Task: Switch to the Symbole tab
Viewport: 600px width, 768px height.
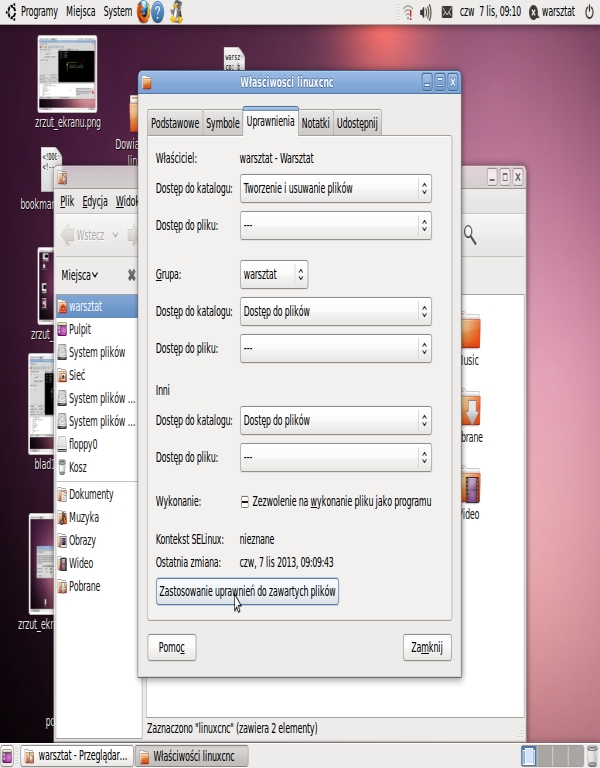Action: (x=223, y=123)
